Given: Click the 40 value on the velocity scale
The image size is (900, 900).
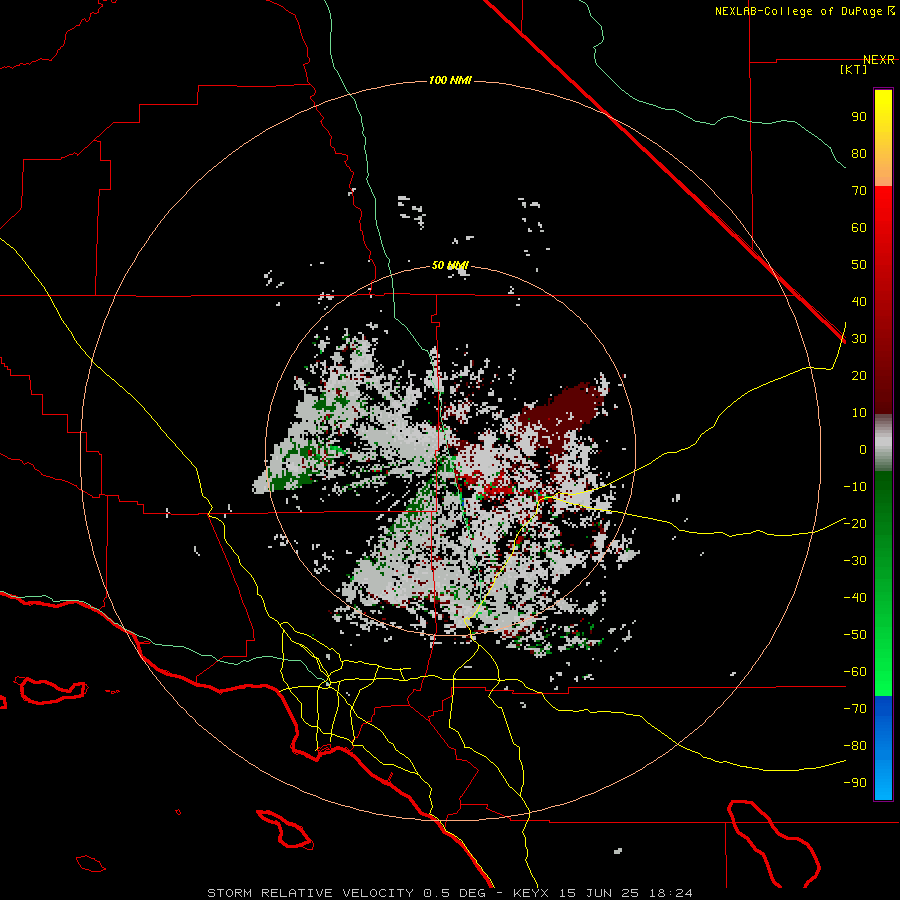Looking at the screenshot, I should [859, 301].
